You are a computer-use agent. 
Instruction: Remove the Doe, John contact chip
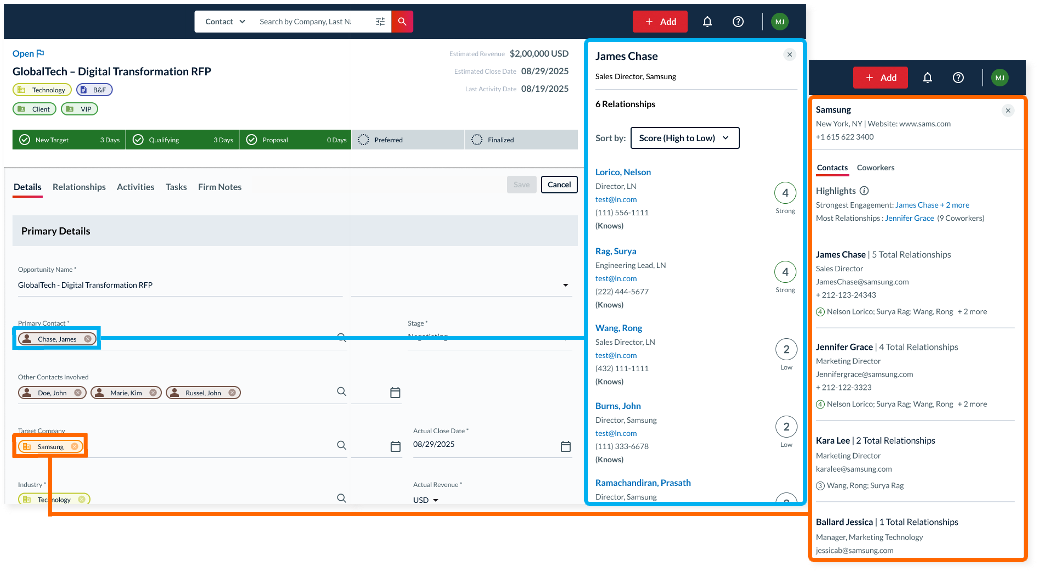coord(78,393)
